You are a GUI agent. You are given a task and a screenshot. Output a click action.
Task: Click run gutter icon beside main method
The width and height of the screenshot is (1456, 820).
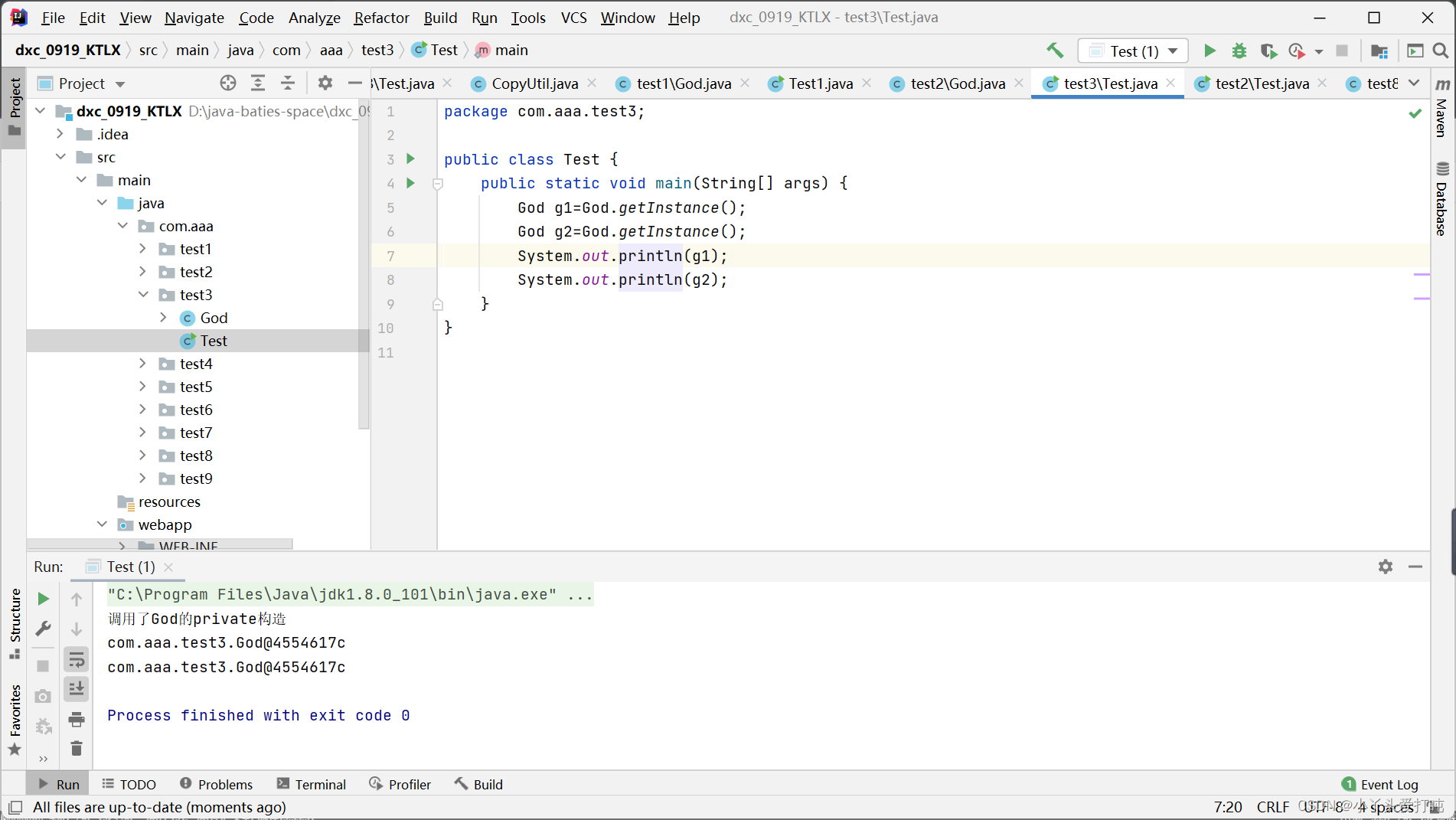pos(411,183)
